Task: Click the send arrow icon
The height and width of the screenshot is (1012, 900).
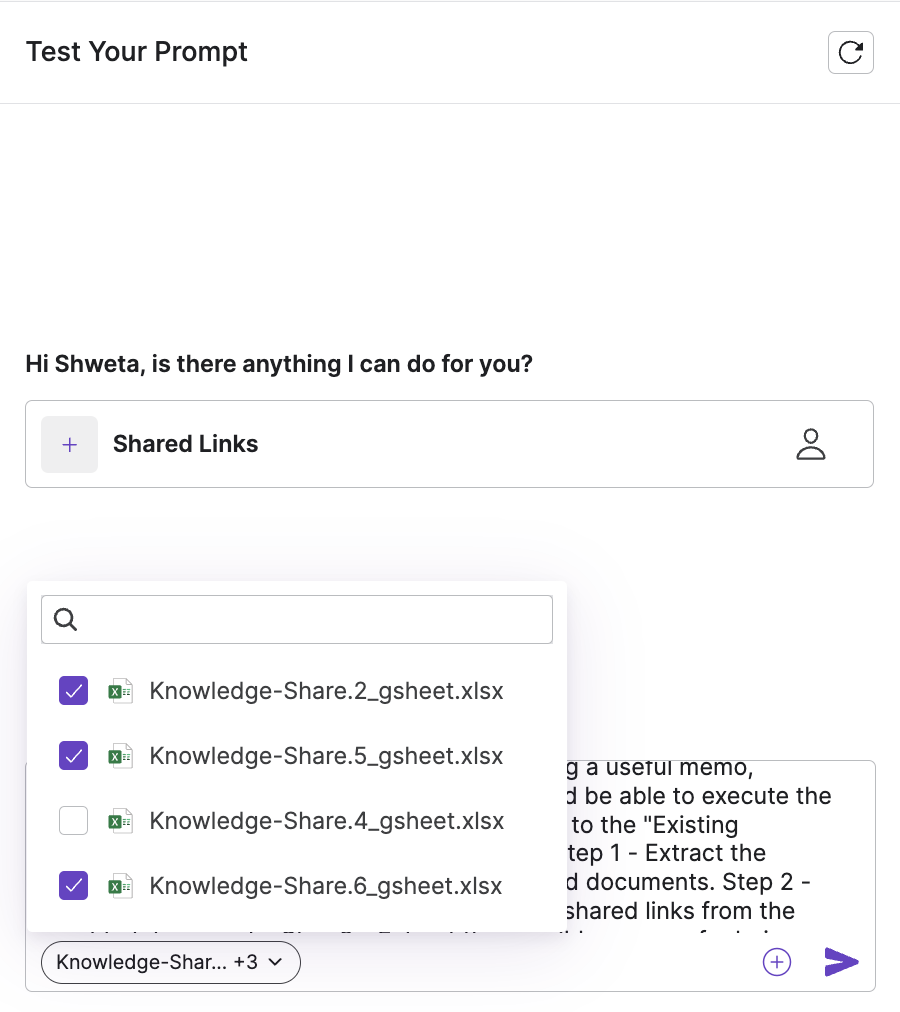Action: [x=841, y=962]
